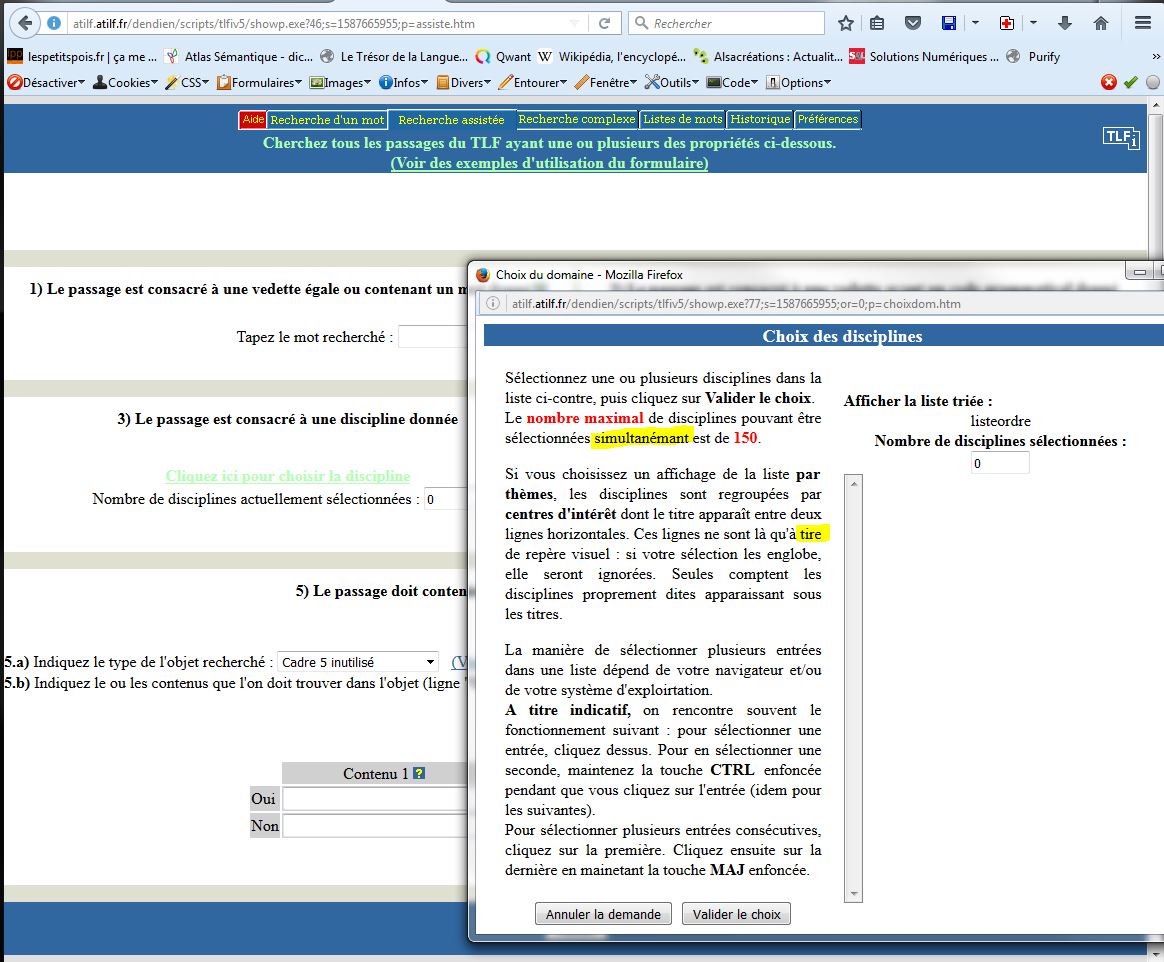Click the 'Oui' input field for Contenu 1

pyautogui.click(x=375, y=799)
